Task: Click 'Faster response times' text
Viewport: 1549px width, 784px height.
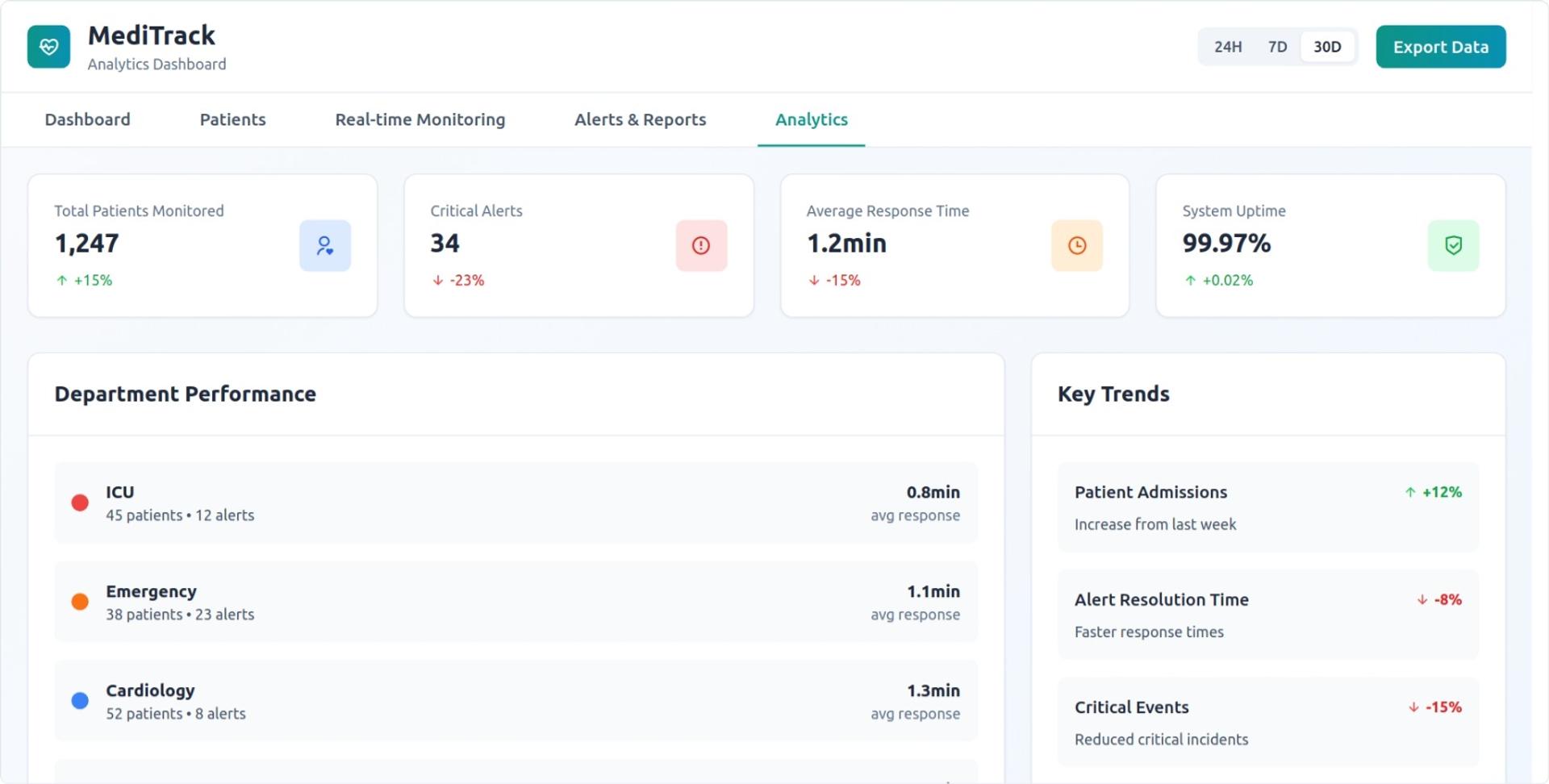Action: coord(1149,632)
